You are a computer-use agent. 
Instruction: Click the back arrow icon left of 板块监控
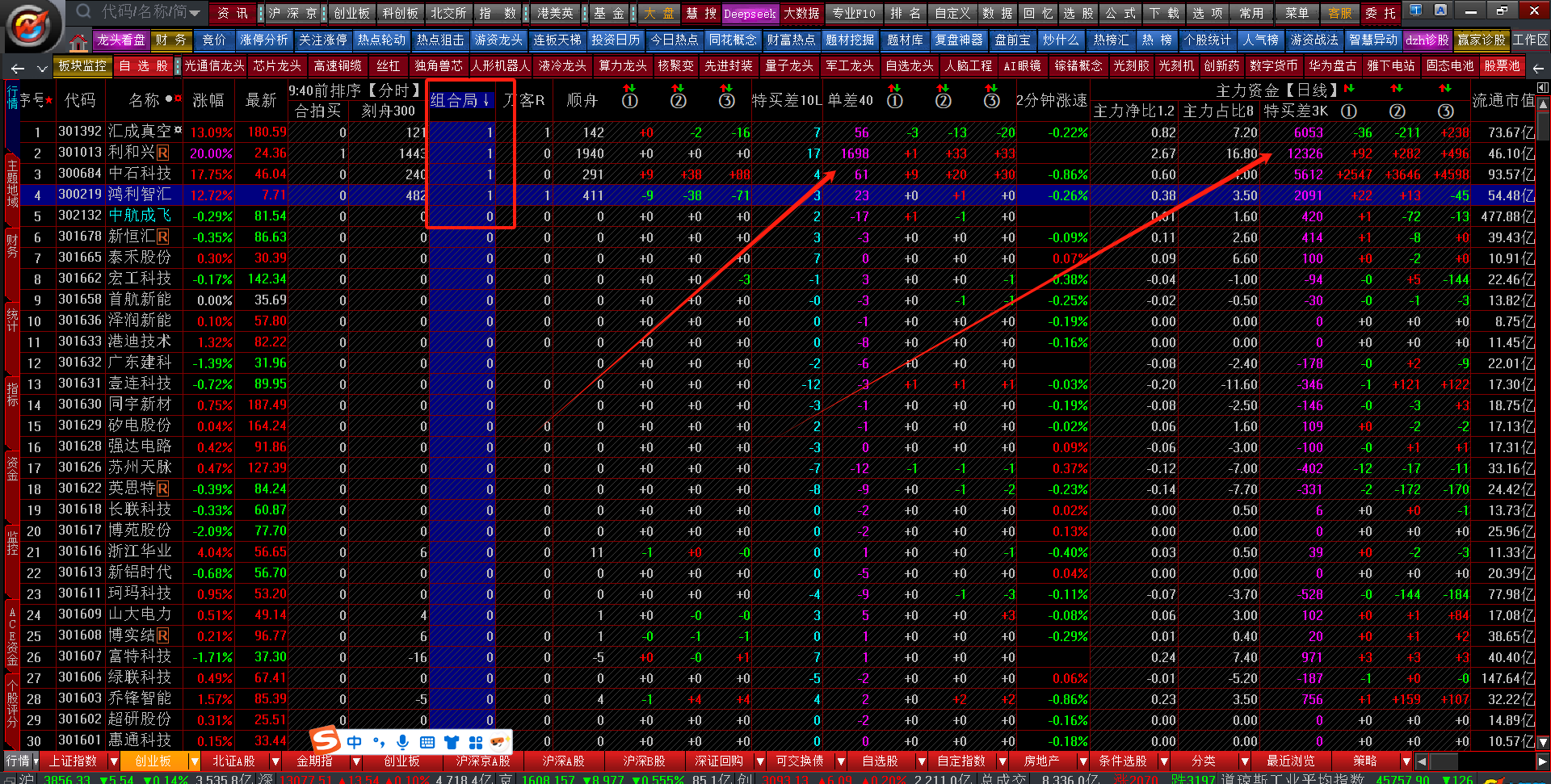[x=18, y=68]
